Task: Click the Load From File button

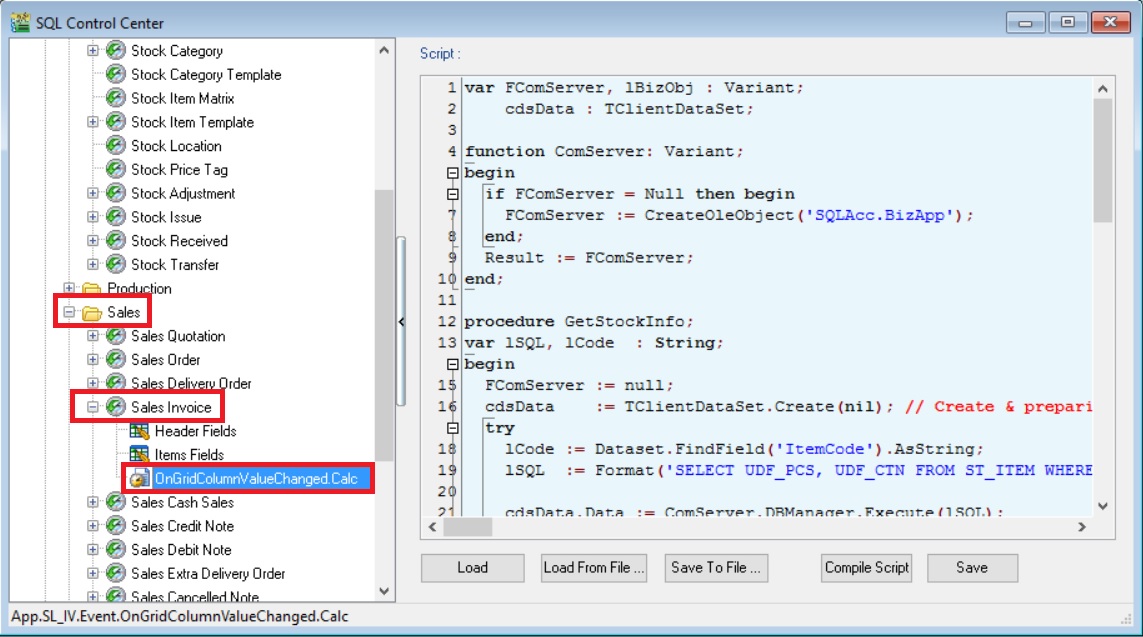Action: coord(594,568)
